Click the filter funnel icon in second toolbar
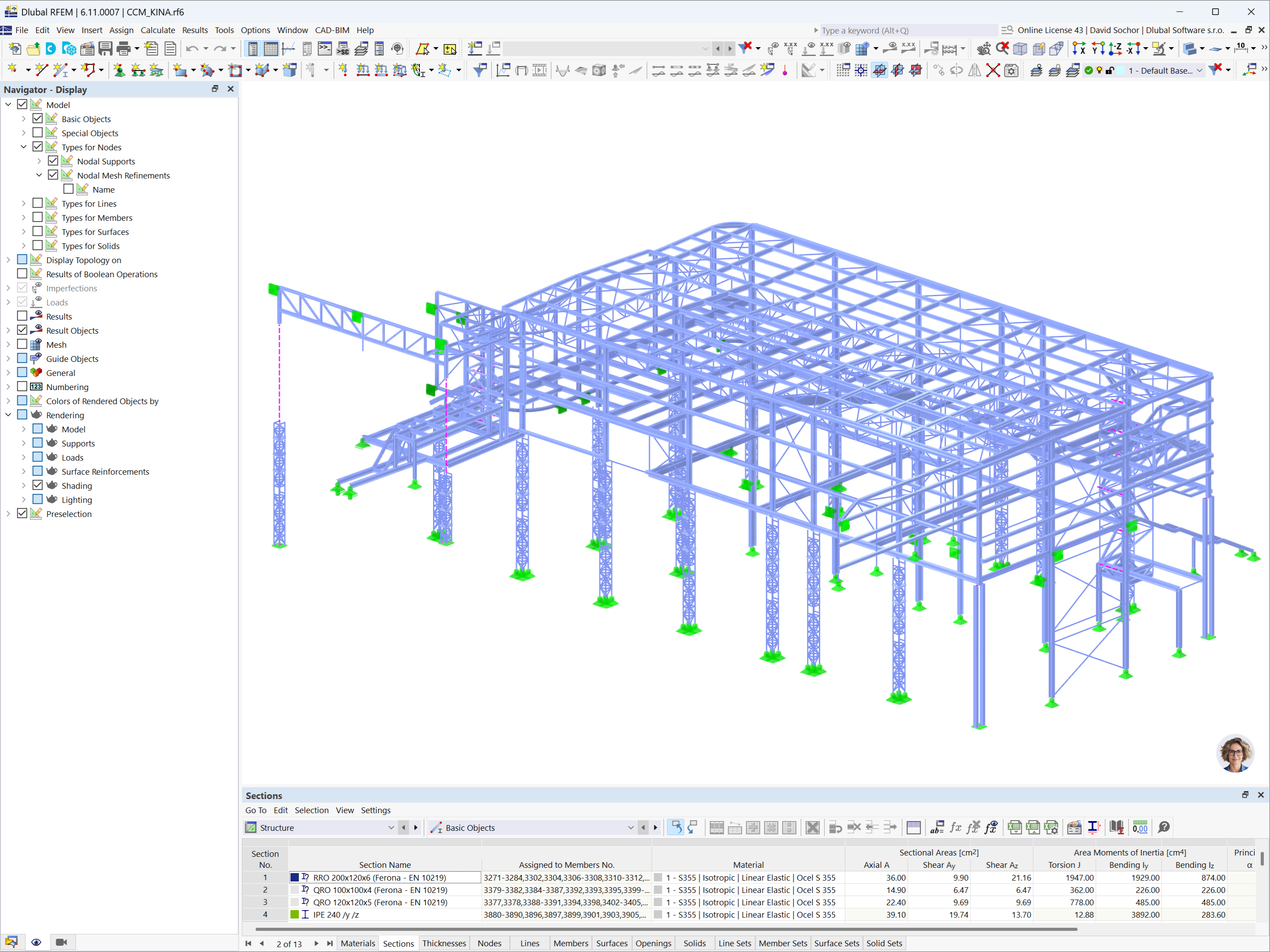1270x952 pixels. 479,71
